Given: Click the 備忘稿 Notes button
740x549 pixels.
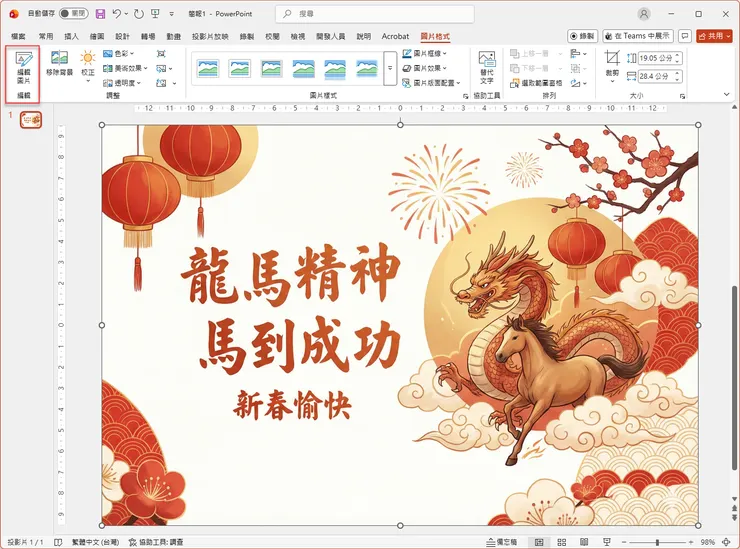Looking at the screenshot, I should pyautogui.click(x=501, y=542).
